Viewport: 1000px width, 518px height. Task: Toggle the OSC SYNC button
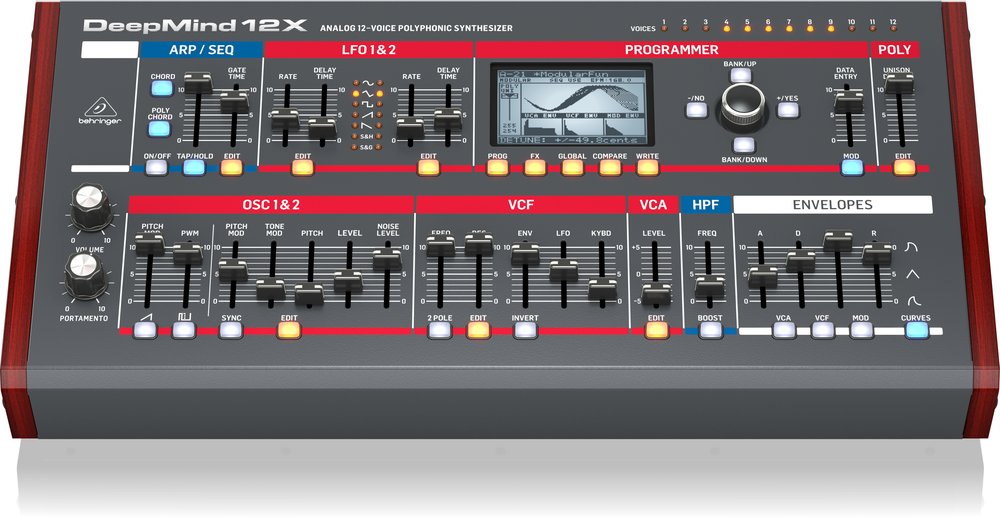[x=232, y=330]
